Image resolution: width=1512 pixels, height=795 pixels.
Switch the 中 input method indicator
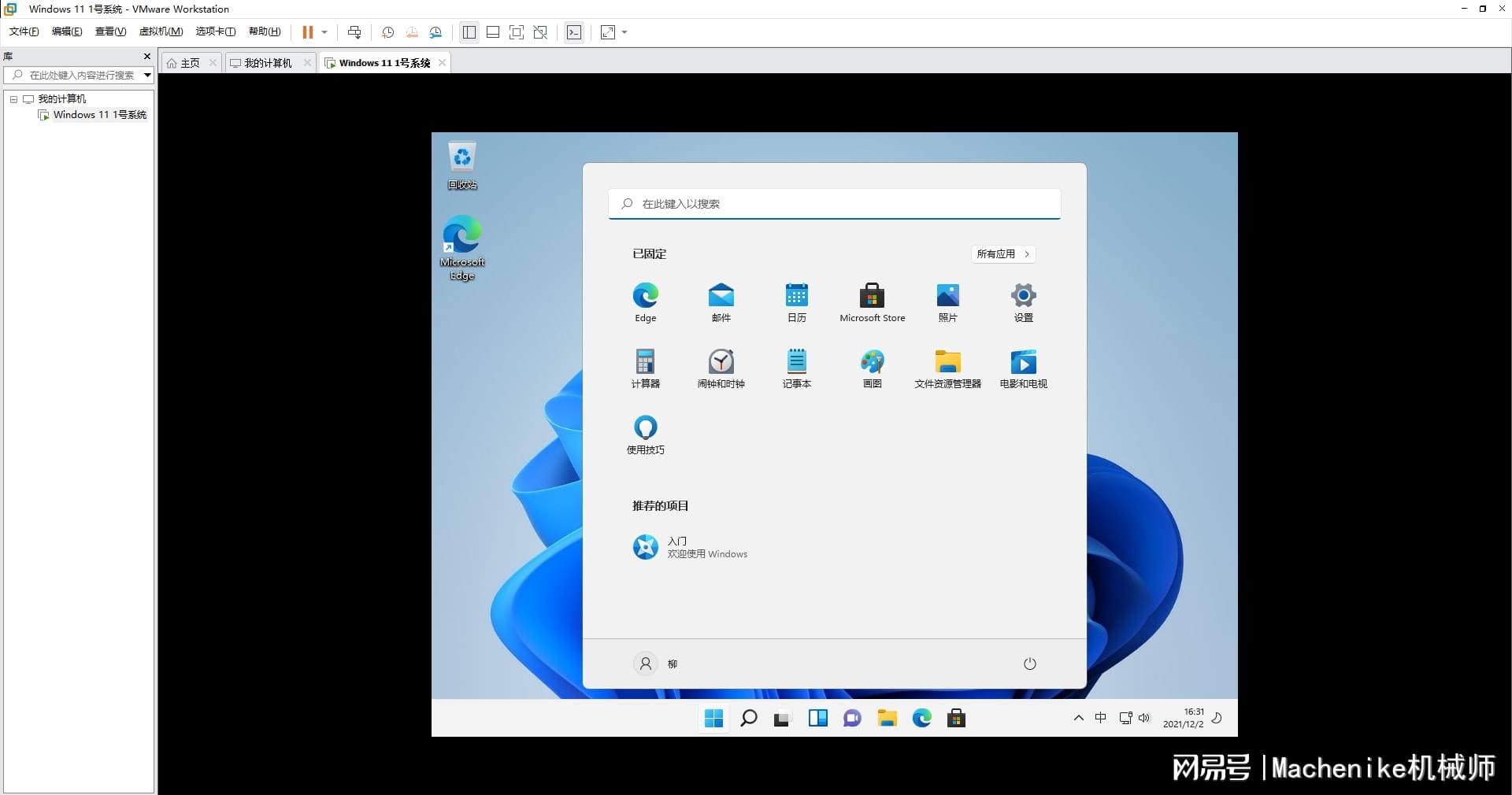coord(1101,718)
